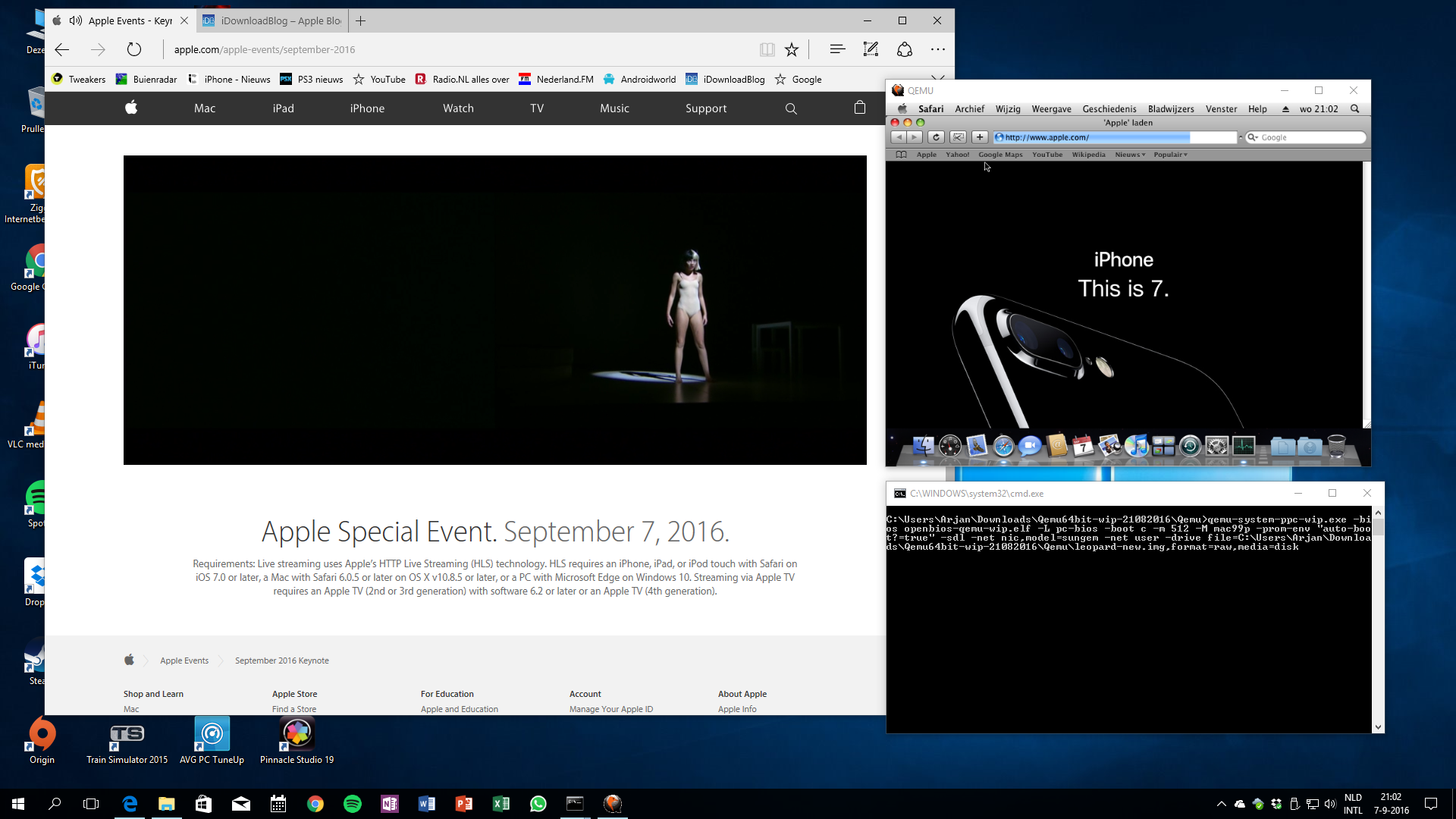The image size is (1456, 819).
Task: Open the Share icon in Edge
Action: click(x=905, y=49)
